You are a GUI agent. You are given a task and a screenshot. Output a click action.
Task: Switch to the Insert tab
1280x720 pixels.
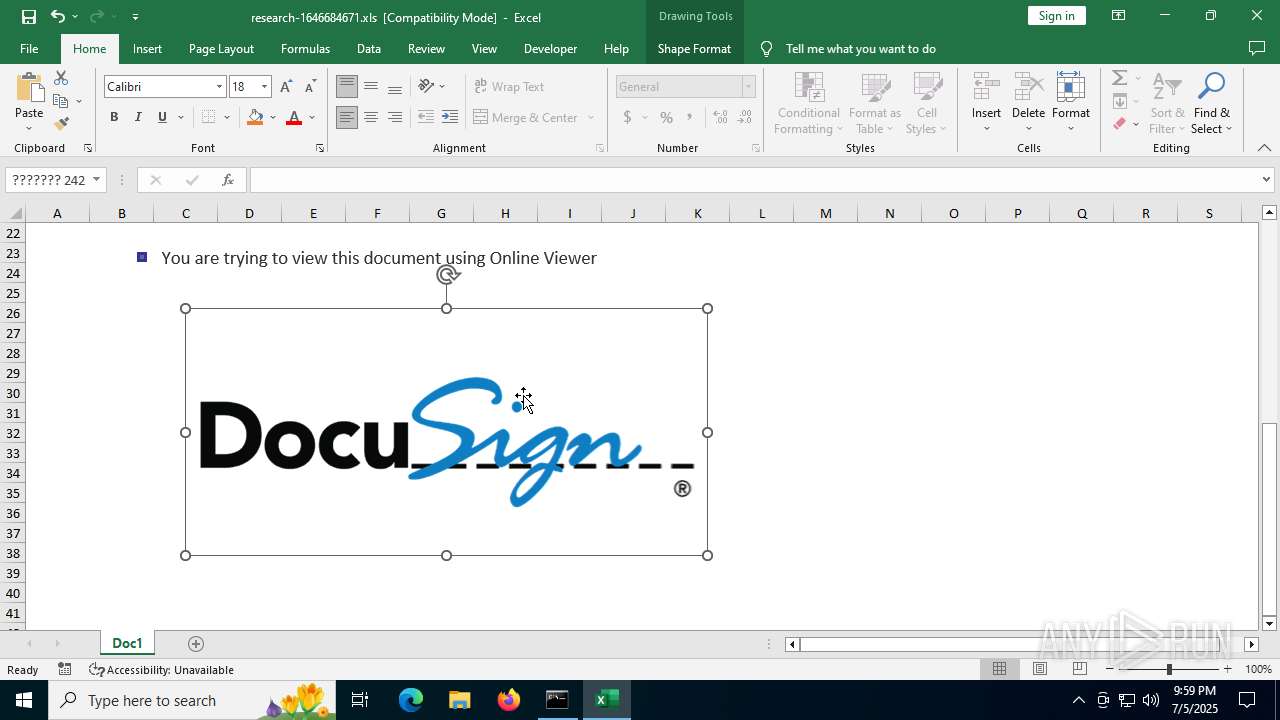tap(147, 48)
